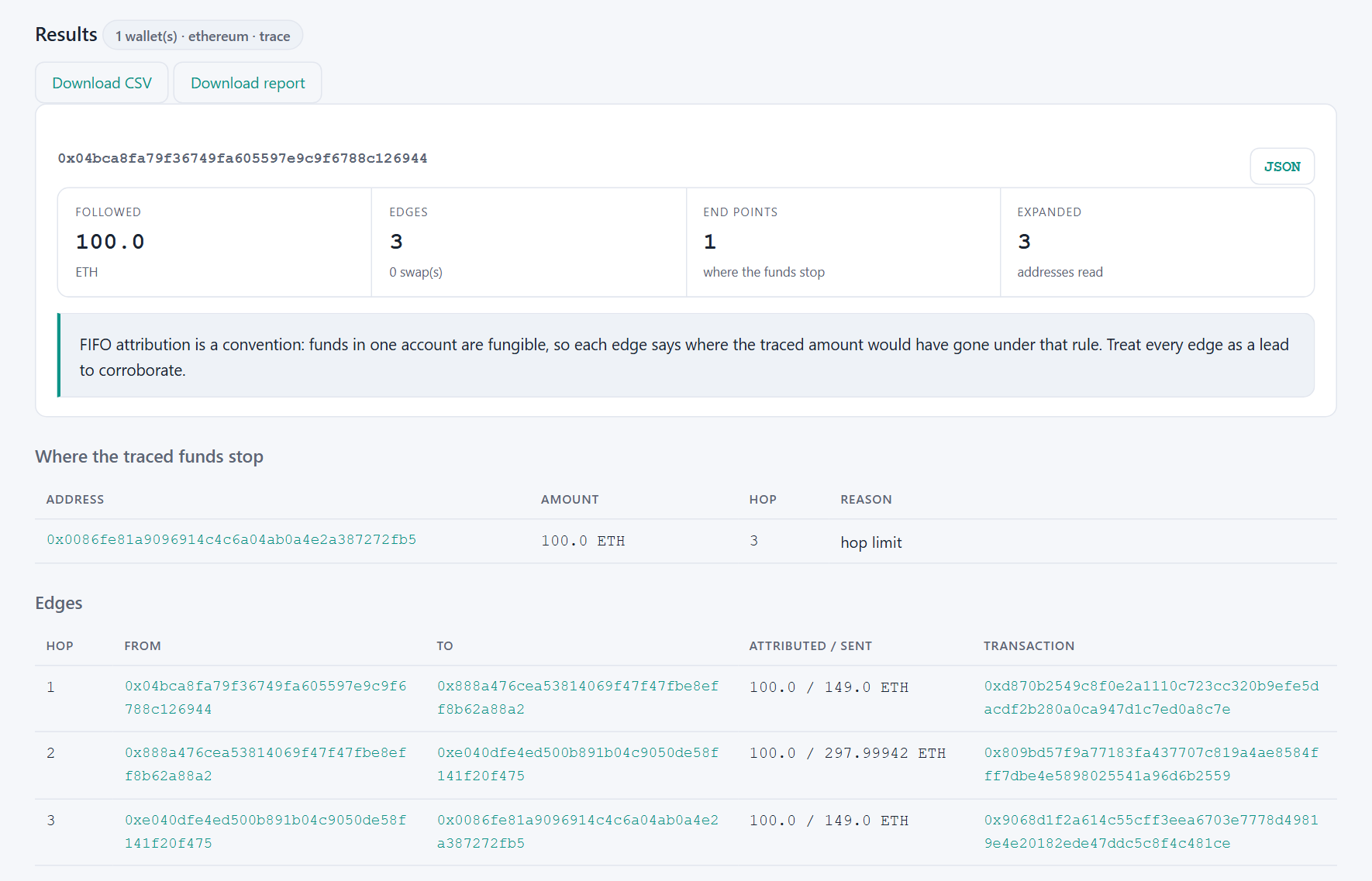The width and height of the screenshot is (1372, 881).
Task: Click the END POINTS stat card
Action: click(843, 242)
